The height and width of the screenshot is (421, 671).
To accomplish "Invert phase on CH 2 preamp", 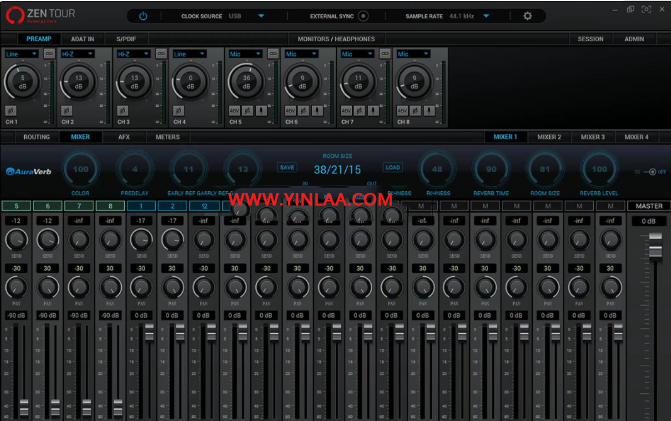I will pos(66,111).
